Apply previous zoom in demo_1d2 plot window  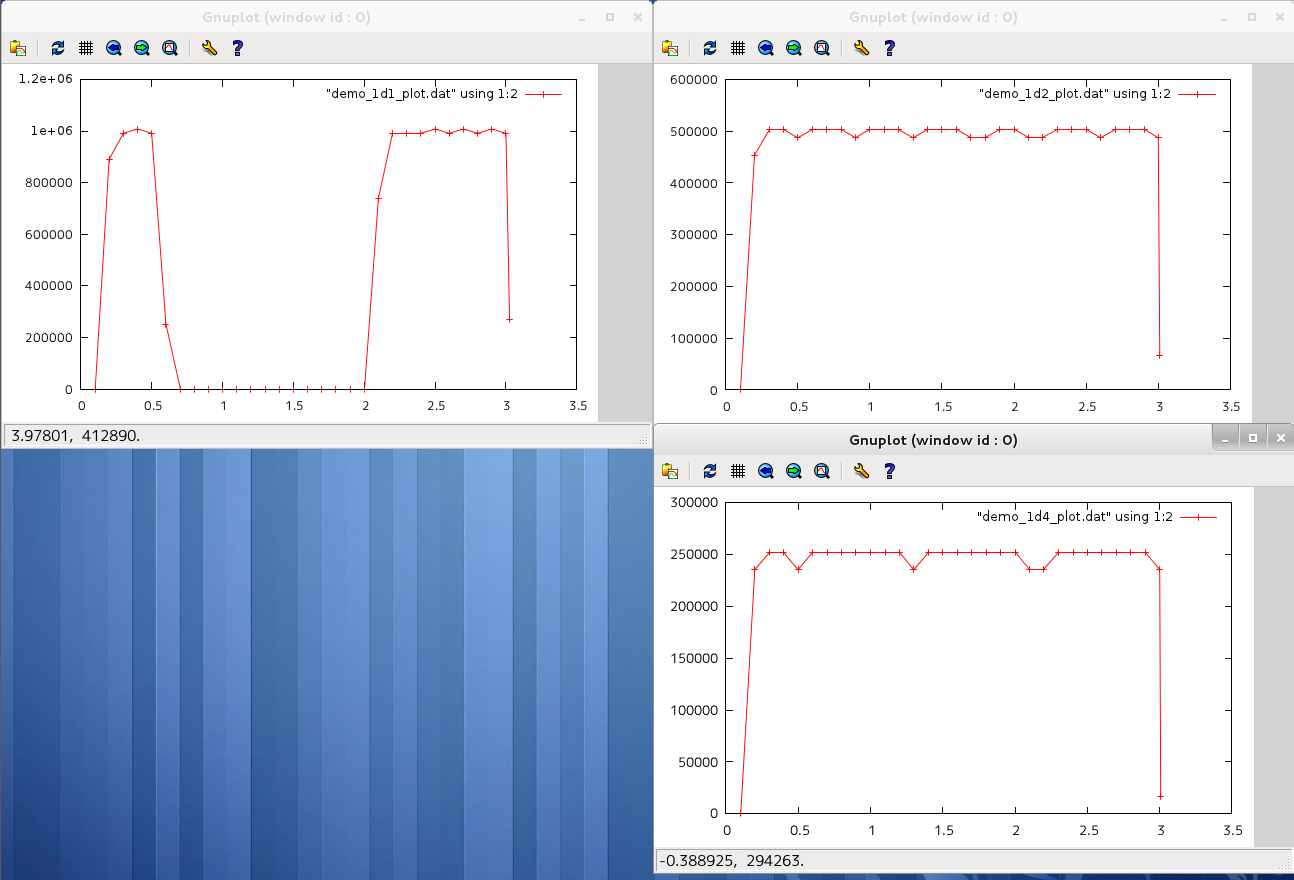(766, 47)
